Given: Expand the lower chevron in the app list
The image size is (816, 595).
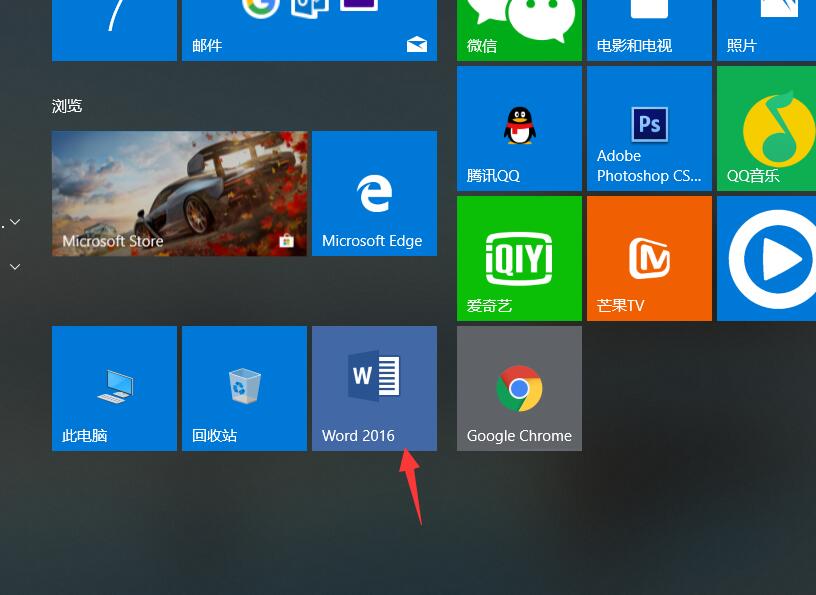Looking at the screenshot, I should (15, 267).
